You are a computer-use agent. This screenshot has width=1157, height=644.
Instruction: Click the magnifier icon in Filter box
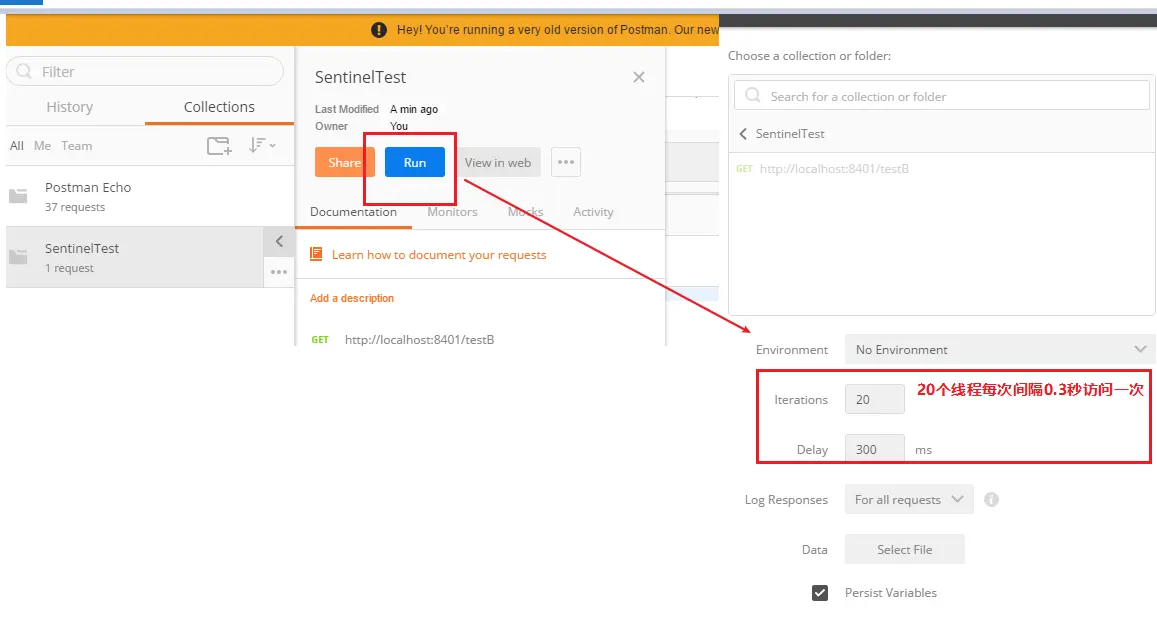(24, 72)
